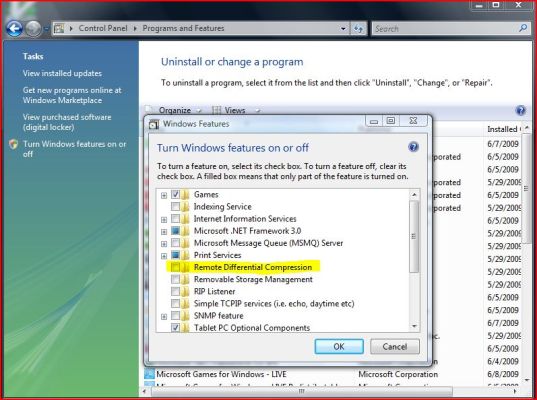
Task: Check the Indexing Service checkbox
Action: (175, 207)
